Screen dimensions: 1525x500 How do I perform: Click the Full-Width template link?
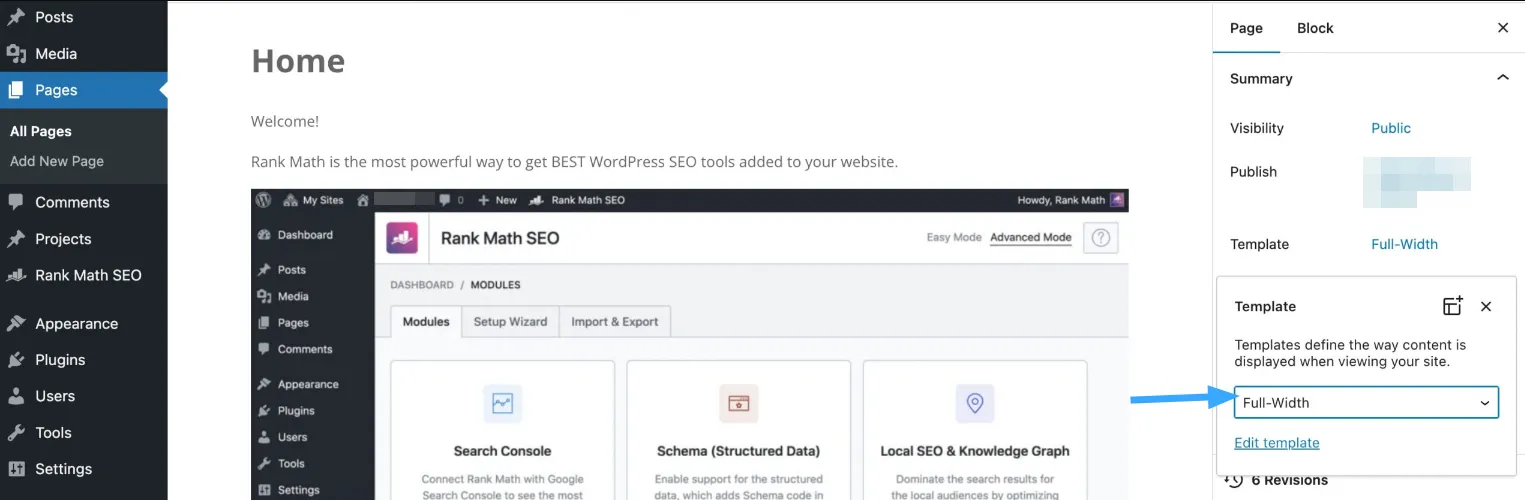click(1404, 244)
